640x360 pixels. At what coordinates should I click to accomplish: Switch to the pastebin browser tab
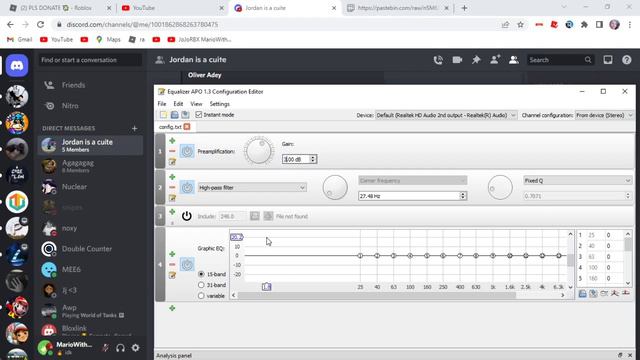coord(398,8)
